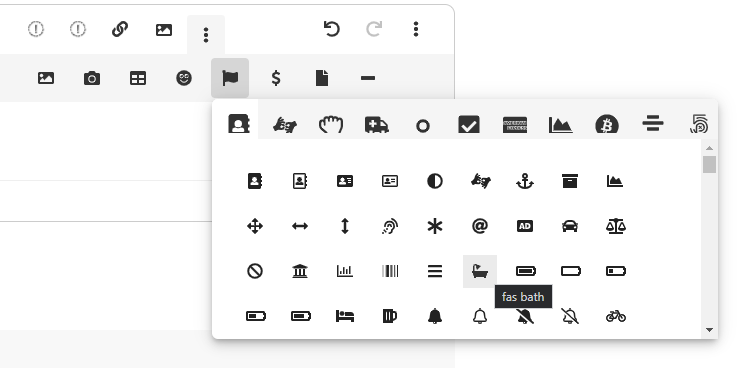Pick the three bars hamburger icon

click(435, 271)
